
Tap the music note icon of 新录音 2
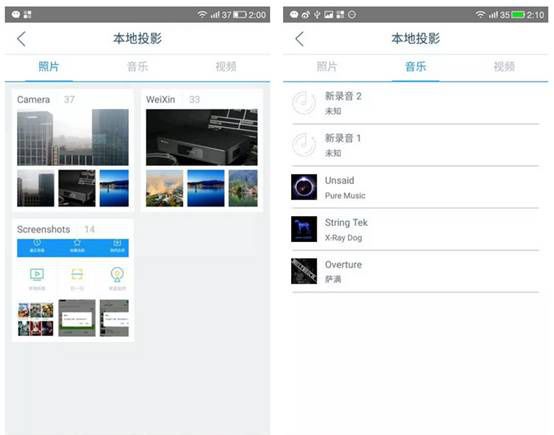point(304,103)
